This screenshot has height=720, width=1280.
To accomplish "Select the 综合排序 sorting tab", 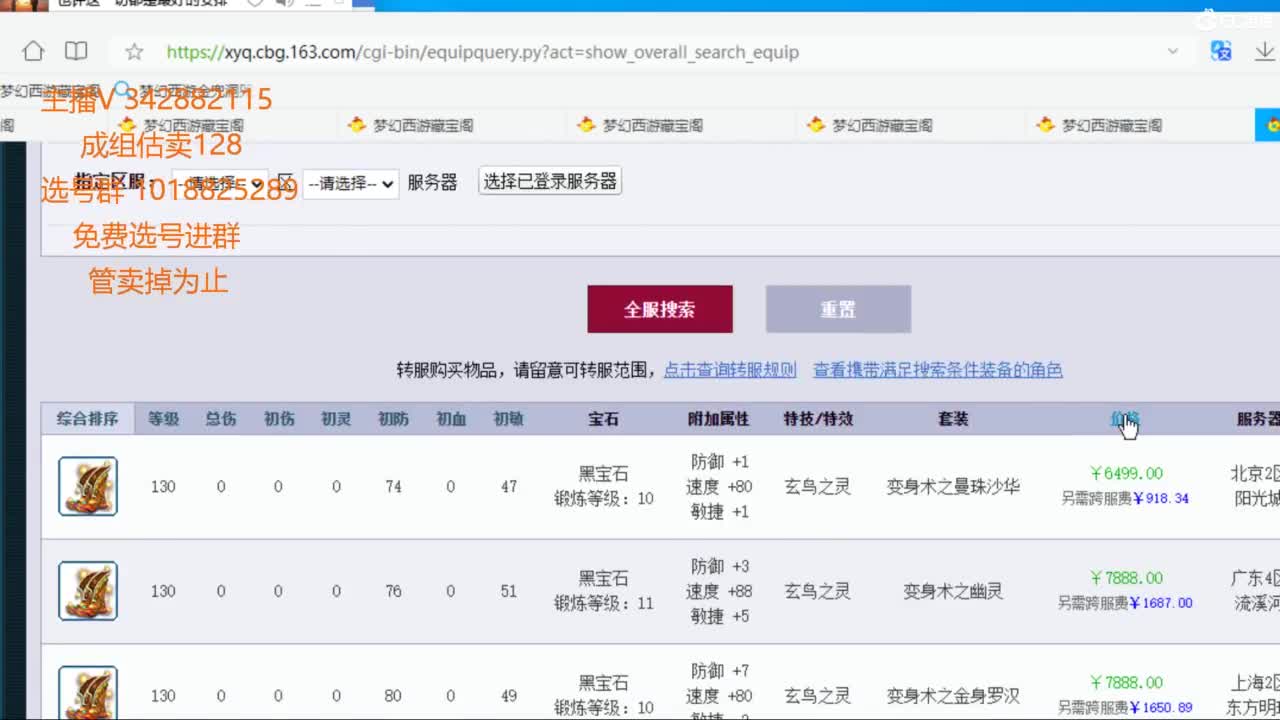I will (x=88, y=419).
